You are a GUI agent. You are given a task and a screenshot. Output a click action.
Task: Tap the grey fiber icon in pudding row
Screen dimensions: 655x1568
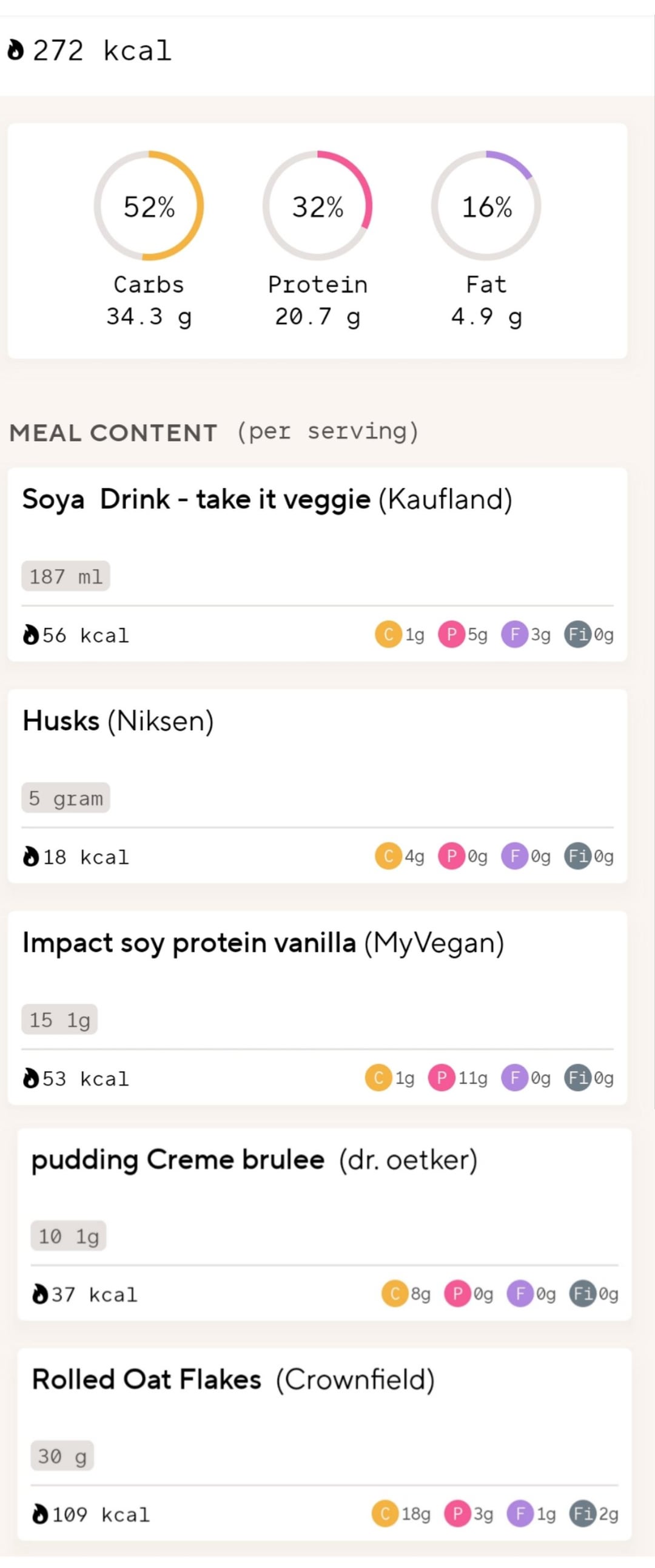[582, 1294]
